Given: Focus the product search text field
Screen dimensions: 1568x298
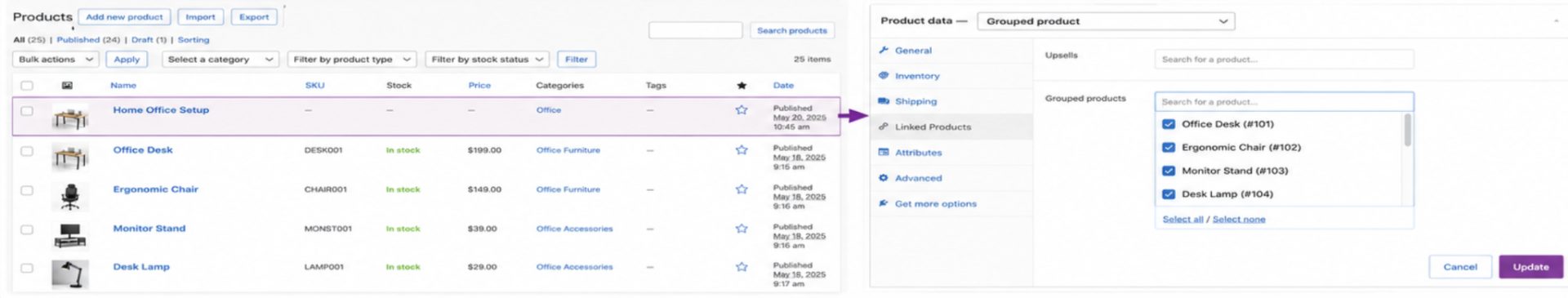Looking at the screenshot, I should 695,30.
